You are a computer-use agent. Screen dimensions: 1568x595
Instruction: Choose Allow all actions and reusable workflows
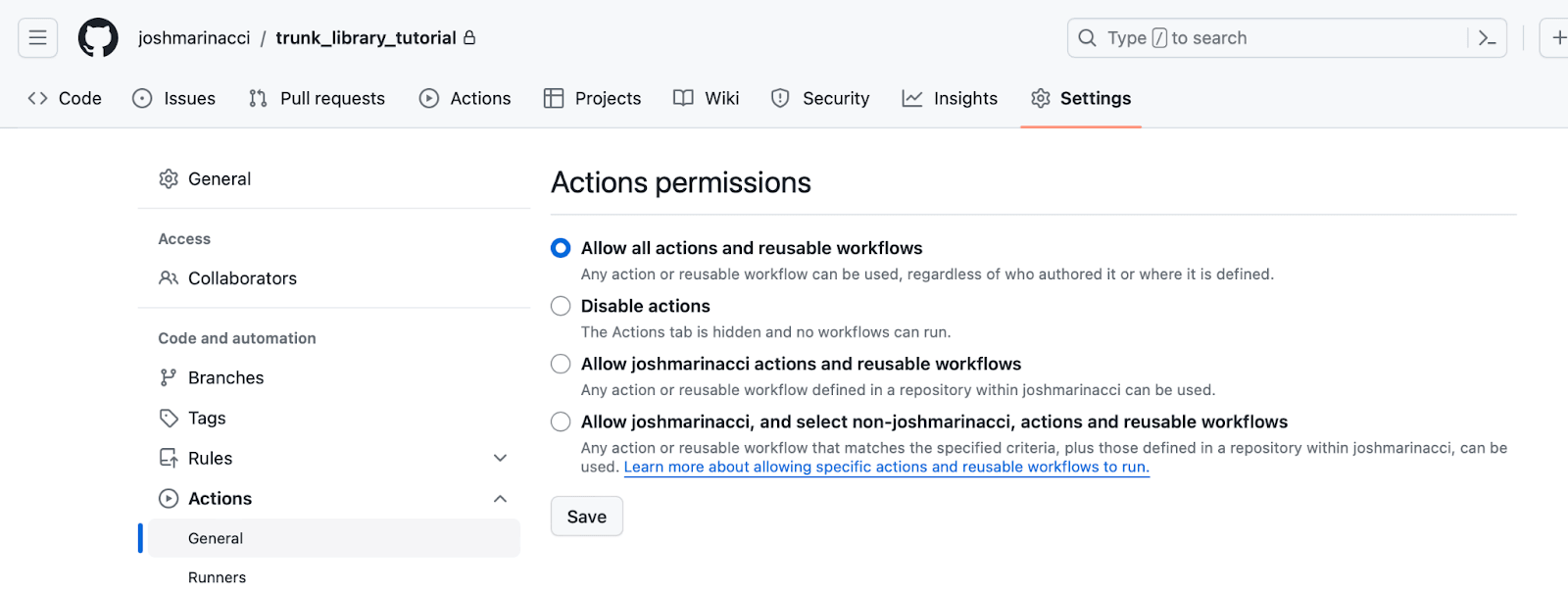click(561, 248)
